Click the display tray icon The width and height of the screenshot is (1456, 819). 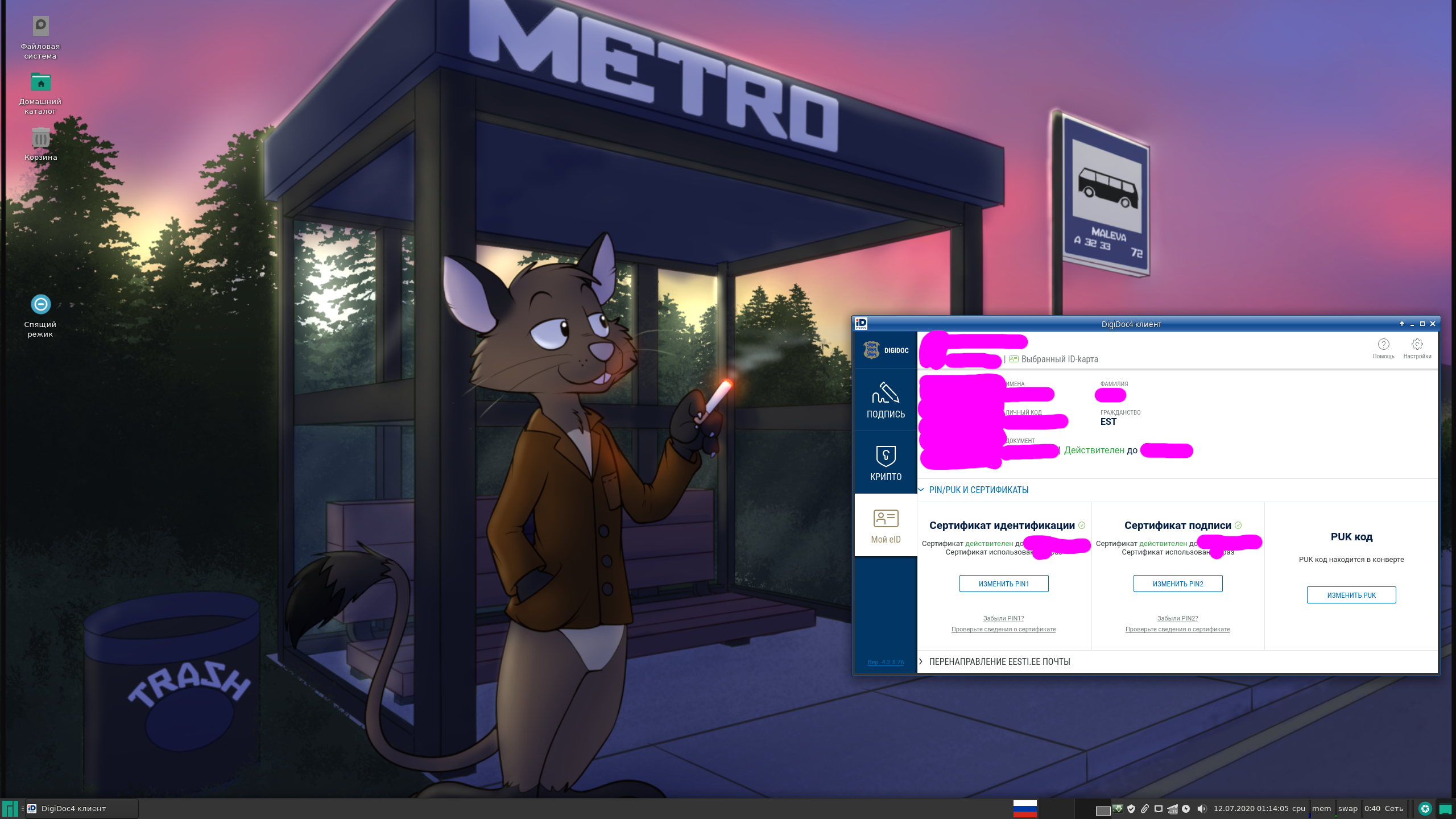tap(1159, 808)
